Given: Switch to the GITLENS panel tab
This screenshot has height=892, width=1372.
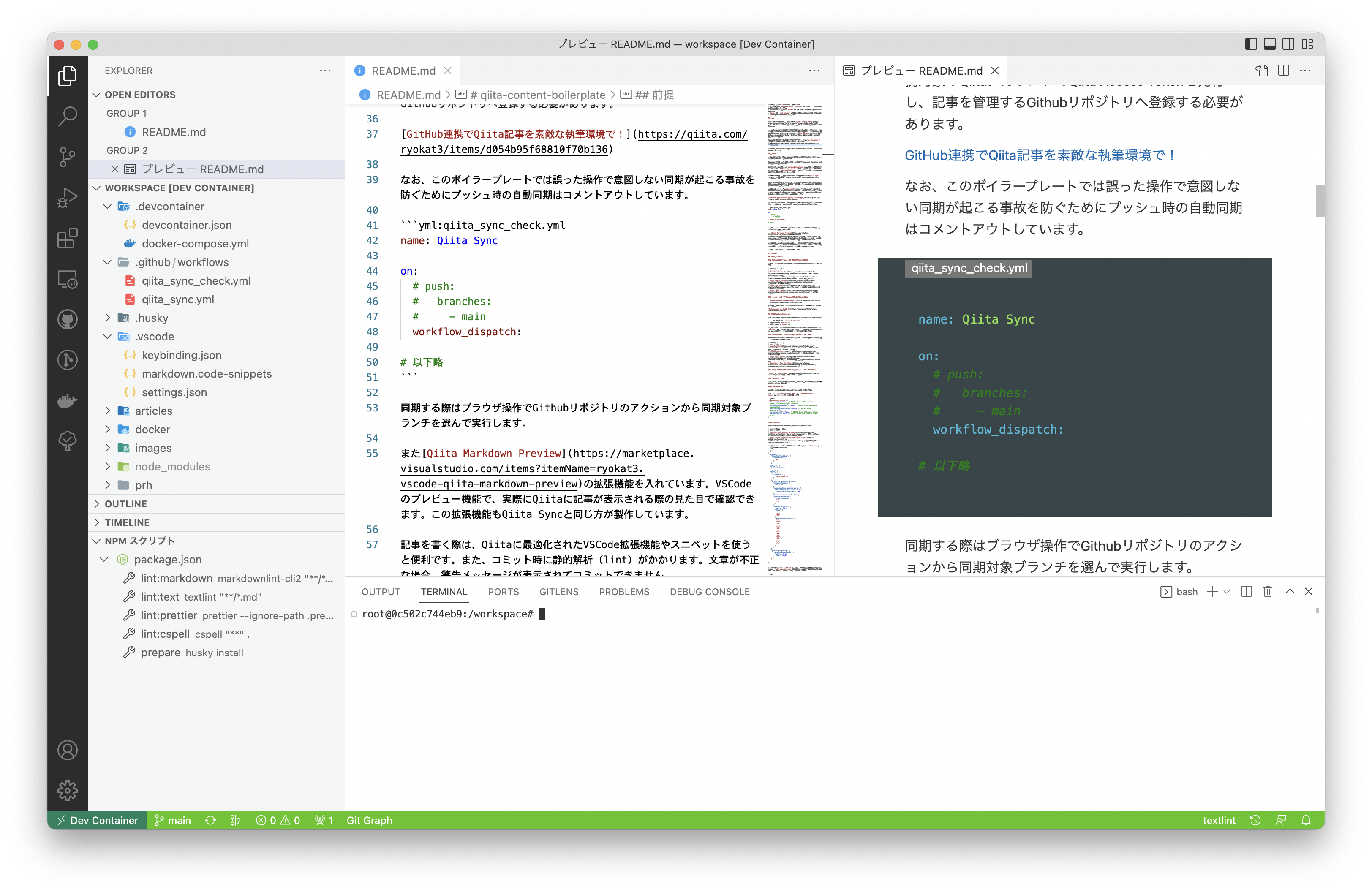Looking at the screenshot, I should coord(558,592).
